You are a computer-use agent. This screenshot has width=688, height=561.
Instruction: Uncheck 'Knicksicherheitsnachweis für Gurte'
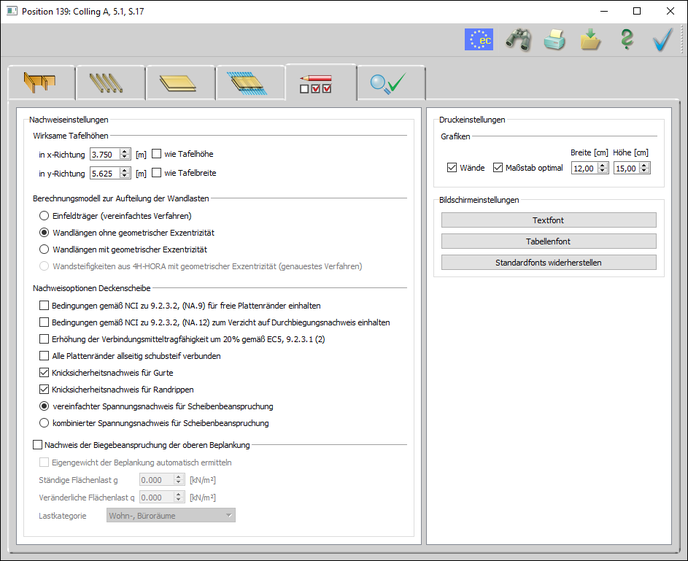point(44,372)
